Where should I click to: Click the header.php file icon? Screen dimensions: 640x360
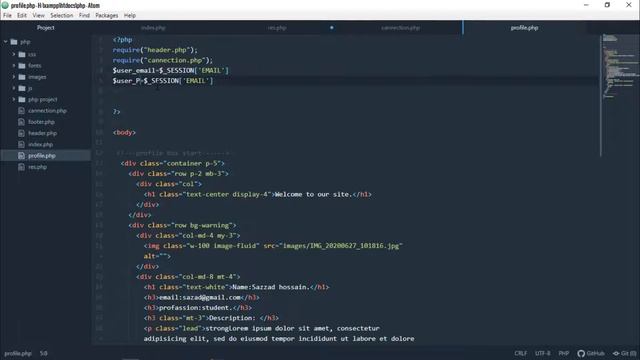pyautogui.click(x=22, y=133)
